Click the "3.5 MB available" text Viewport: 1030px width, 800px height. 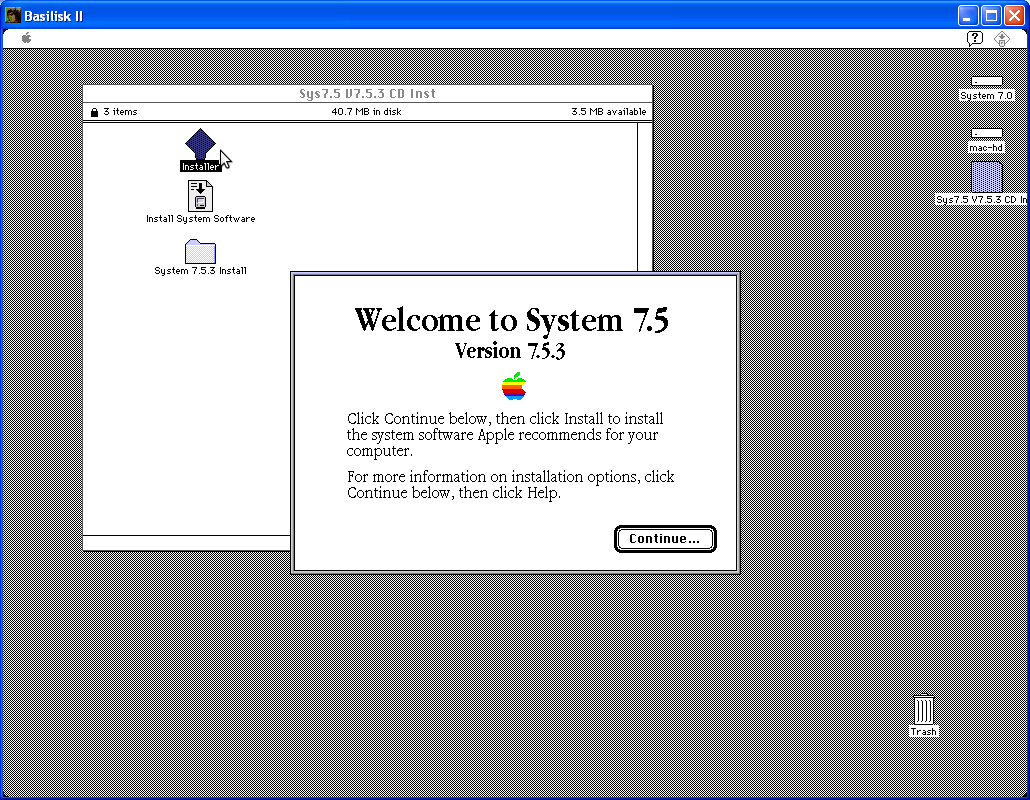point(608,112)
